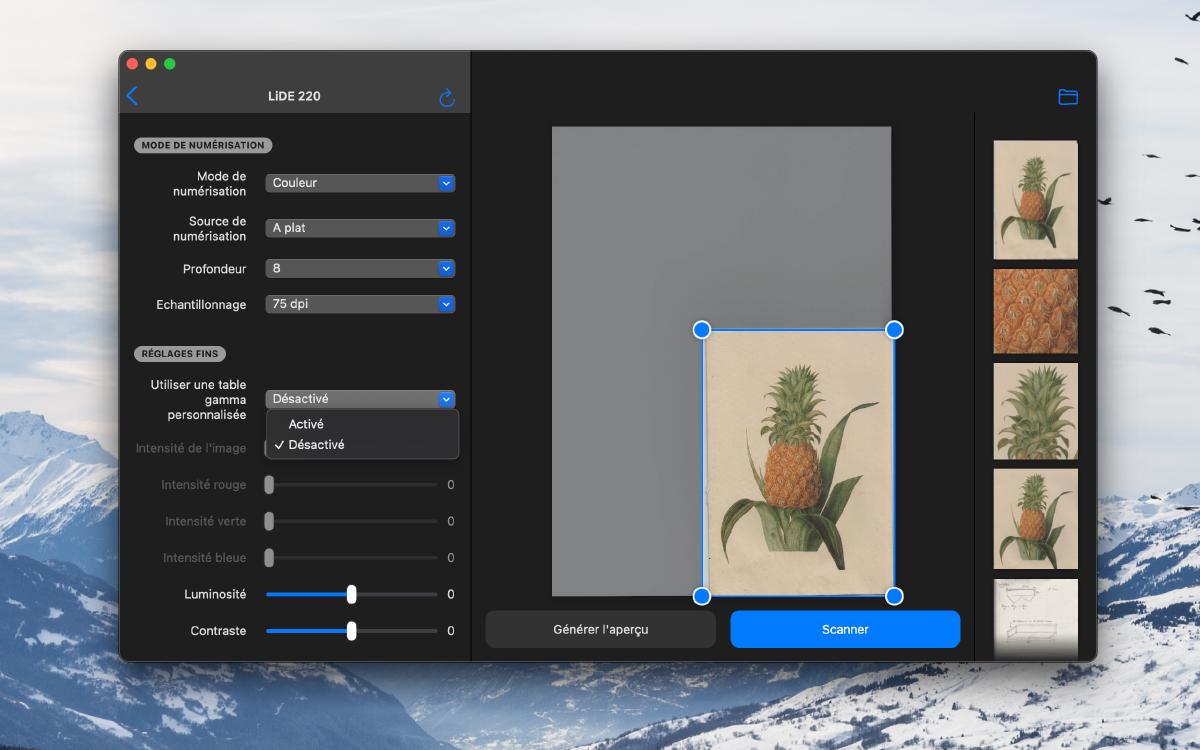The height and width of the screenshot is (750, 1200).
Task: Click top-left crop selection handle
Action: (x=702, y=330)
